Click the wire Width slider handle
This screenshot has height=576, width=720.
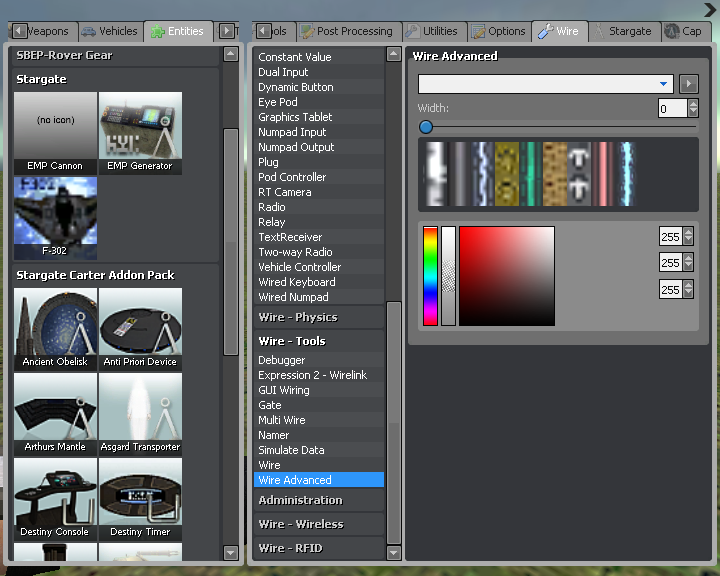426,127
